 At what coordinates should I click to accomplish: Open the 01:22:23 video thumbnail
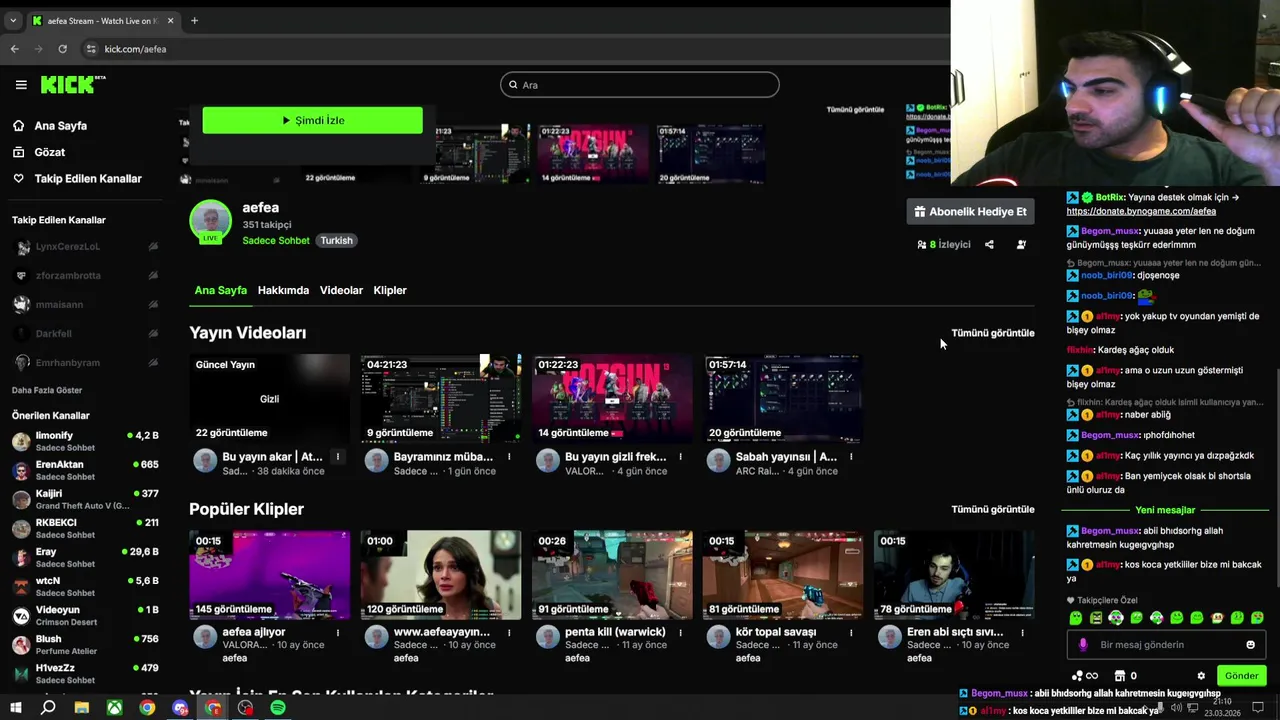pos(612,398)
